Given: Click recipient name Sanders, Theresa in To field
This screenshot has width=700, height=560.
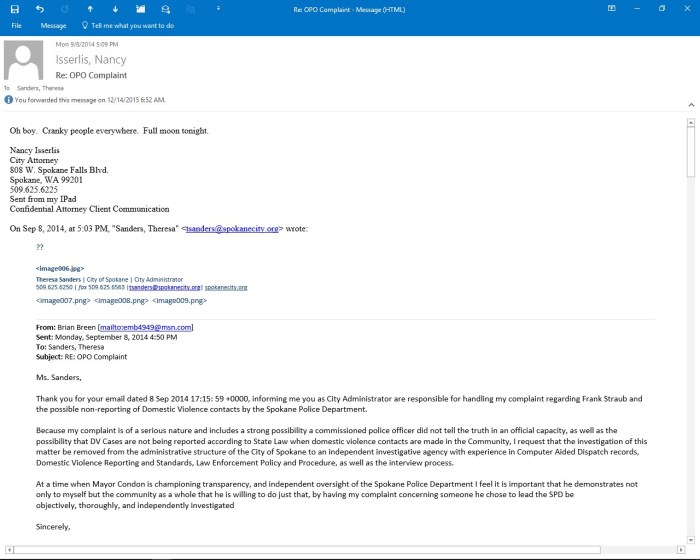Looking at the screenshot, I should 42,88.
